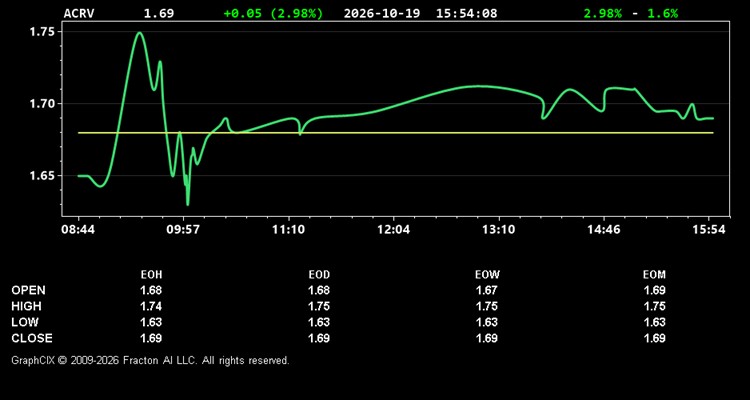Select the EOD column header
This screenshot has width=750, height=400.
point(319,275)
